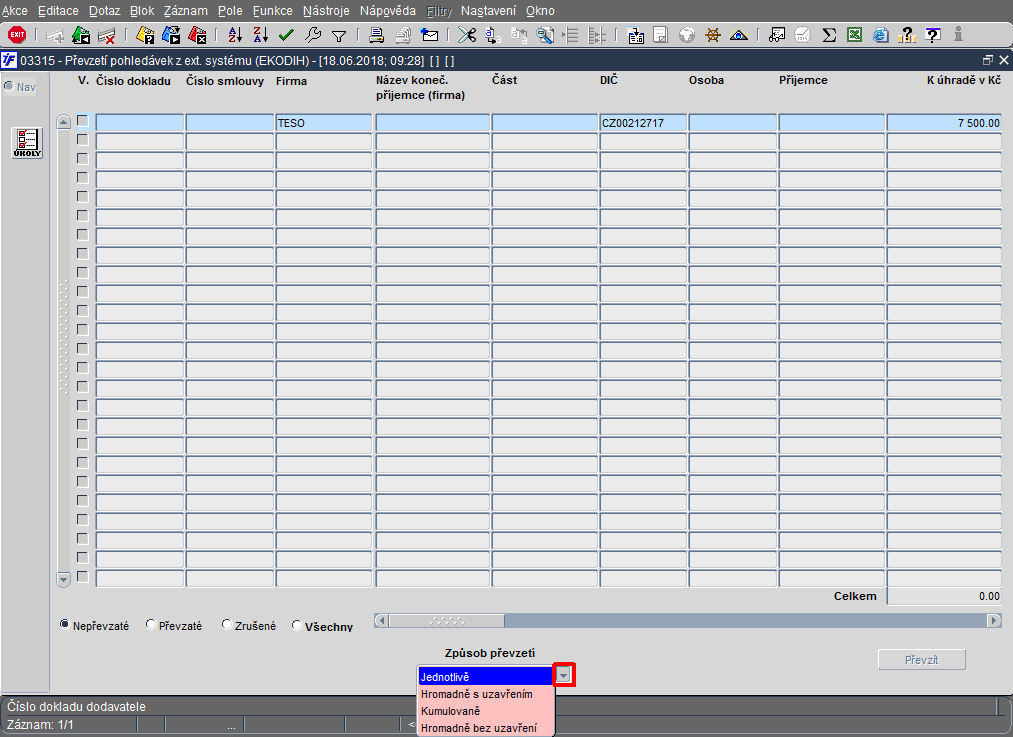Open the Akce menu

[15, 11]
